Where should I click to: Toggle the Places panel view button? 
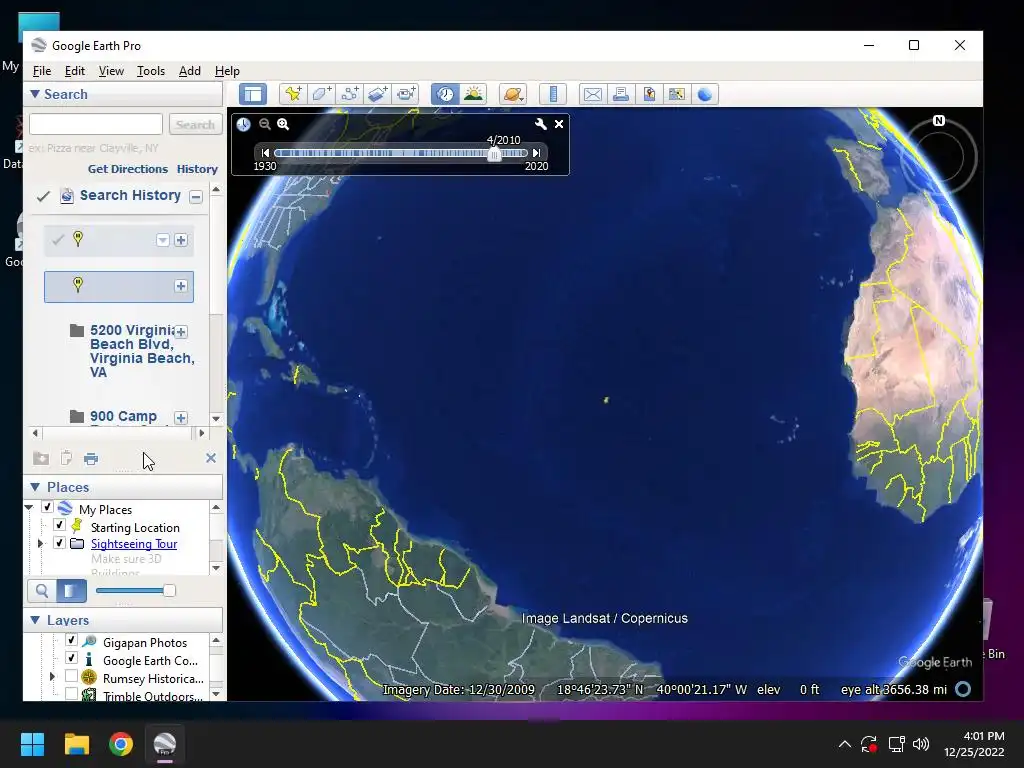[71, 591]
